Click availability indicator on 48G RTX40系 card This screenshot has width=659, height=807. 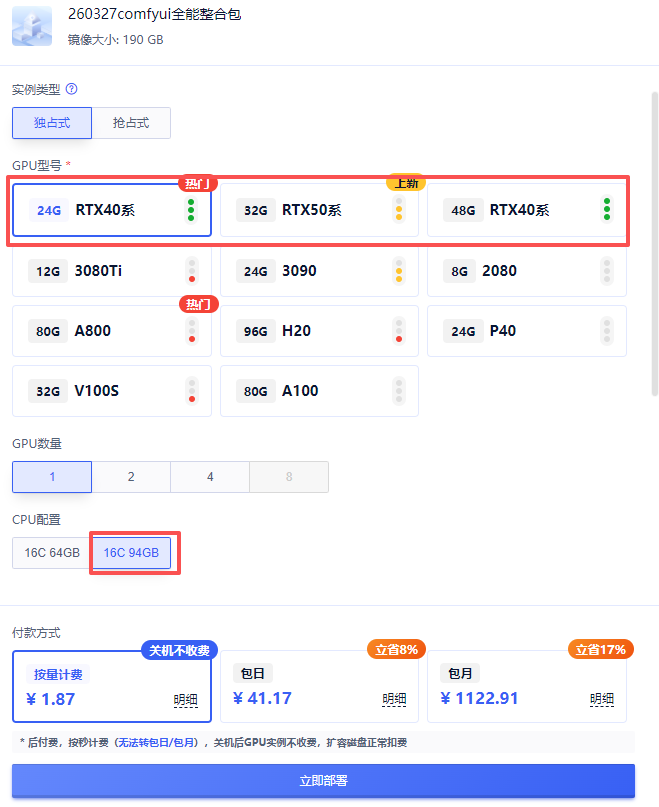tap(606, 210)
